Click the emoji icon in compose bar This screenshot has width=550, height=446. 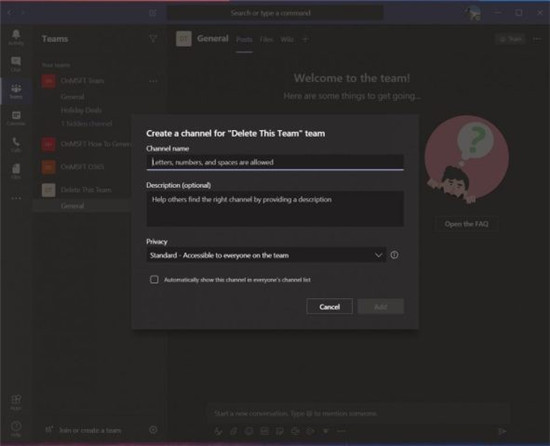tap(249, 431)
